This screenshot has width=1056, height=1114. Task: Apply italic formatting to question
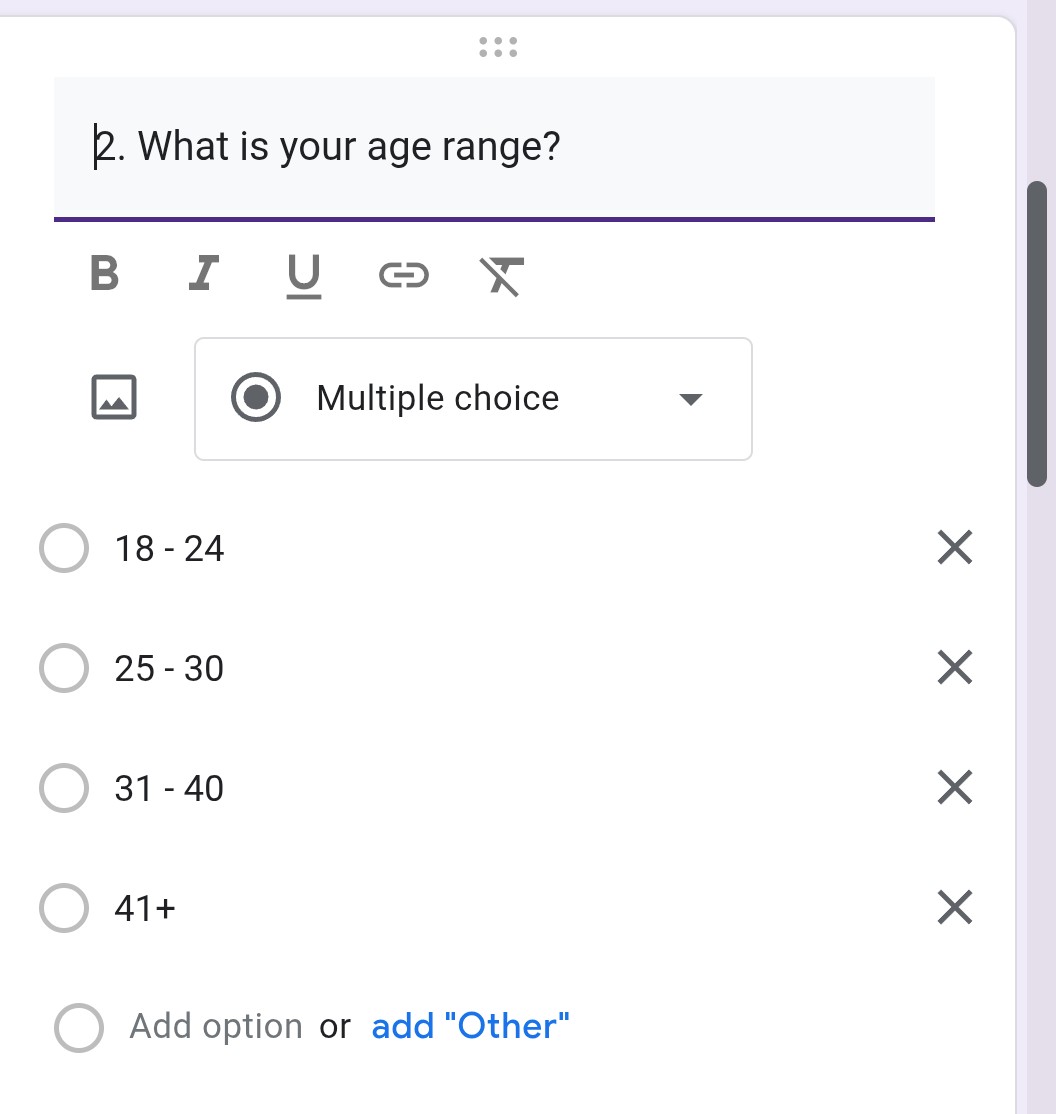coord(204,273)
